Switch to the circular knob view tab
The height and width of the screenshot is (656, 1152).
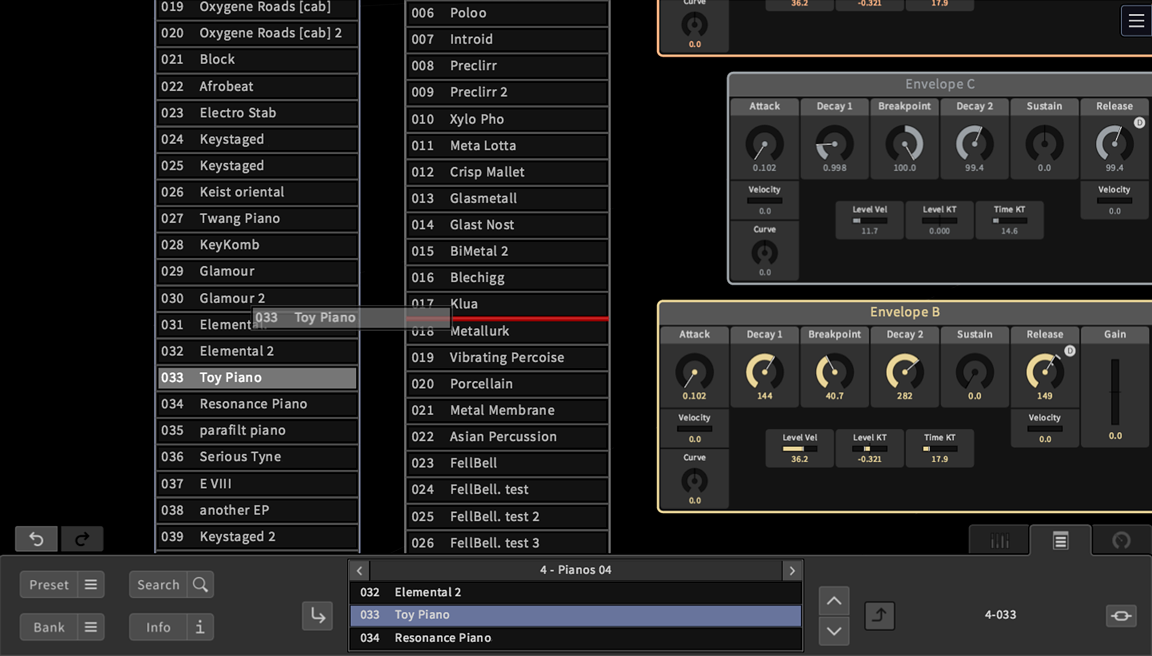tap(1121, 541)
